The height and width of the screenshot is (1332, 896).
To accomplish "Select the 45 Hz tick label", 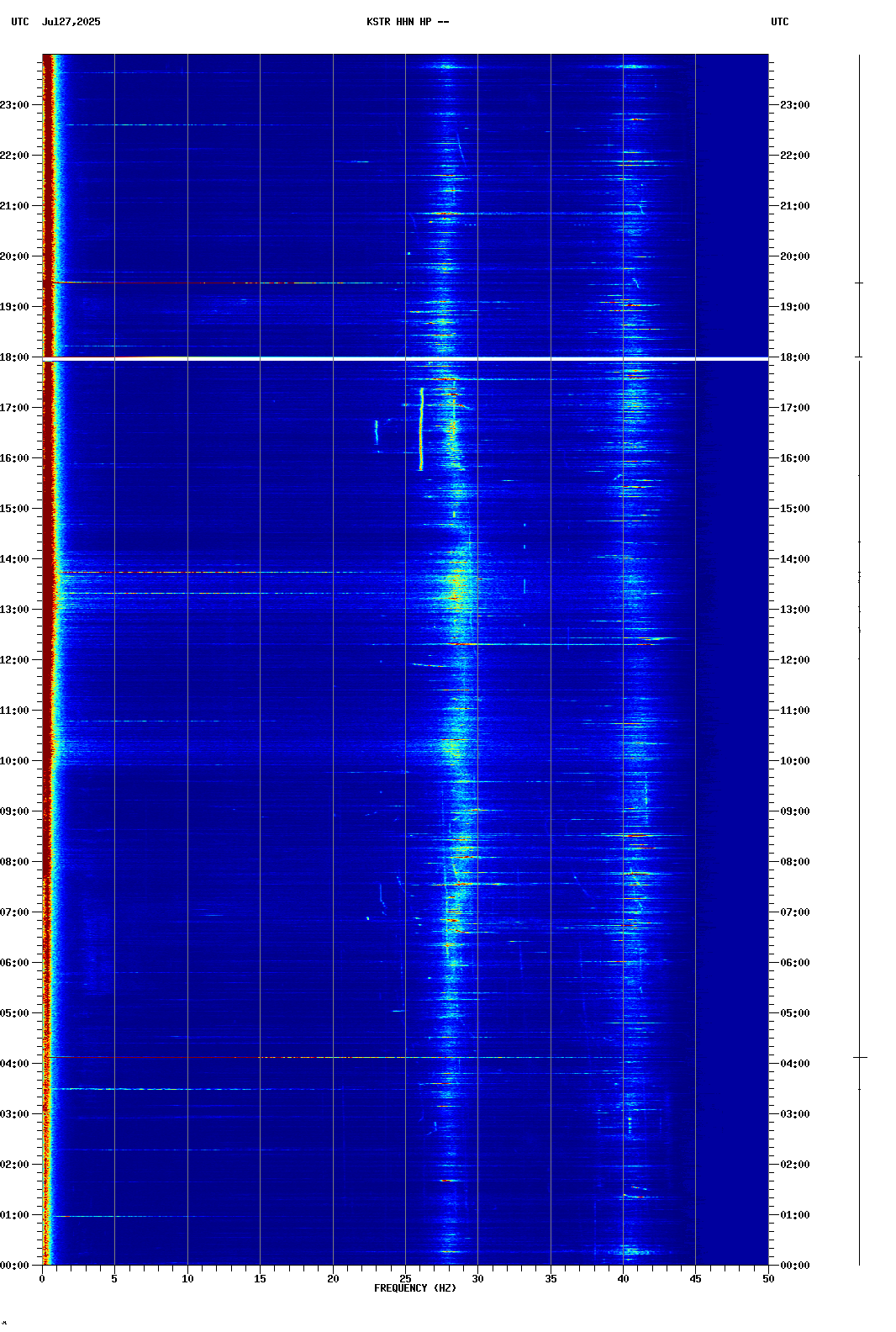I will [x=695, y=1279].
